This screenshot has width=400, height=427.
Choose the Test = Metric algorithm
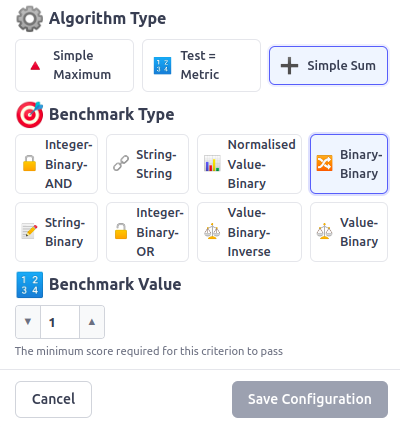point(201,65)
